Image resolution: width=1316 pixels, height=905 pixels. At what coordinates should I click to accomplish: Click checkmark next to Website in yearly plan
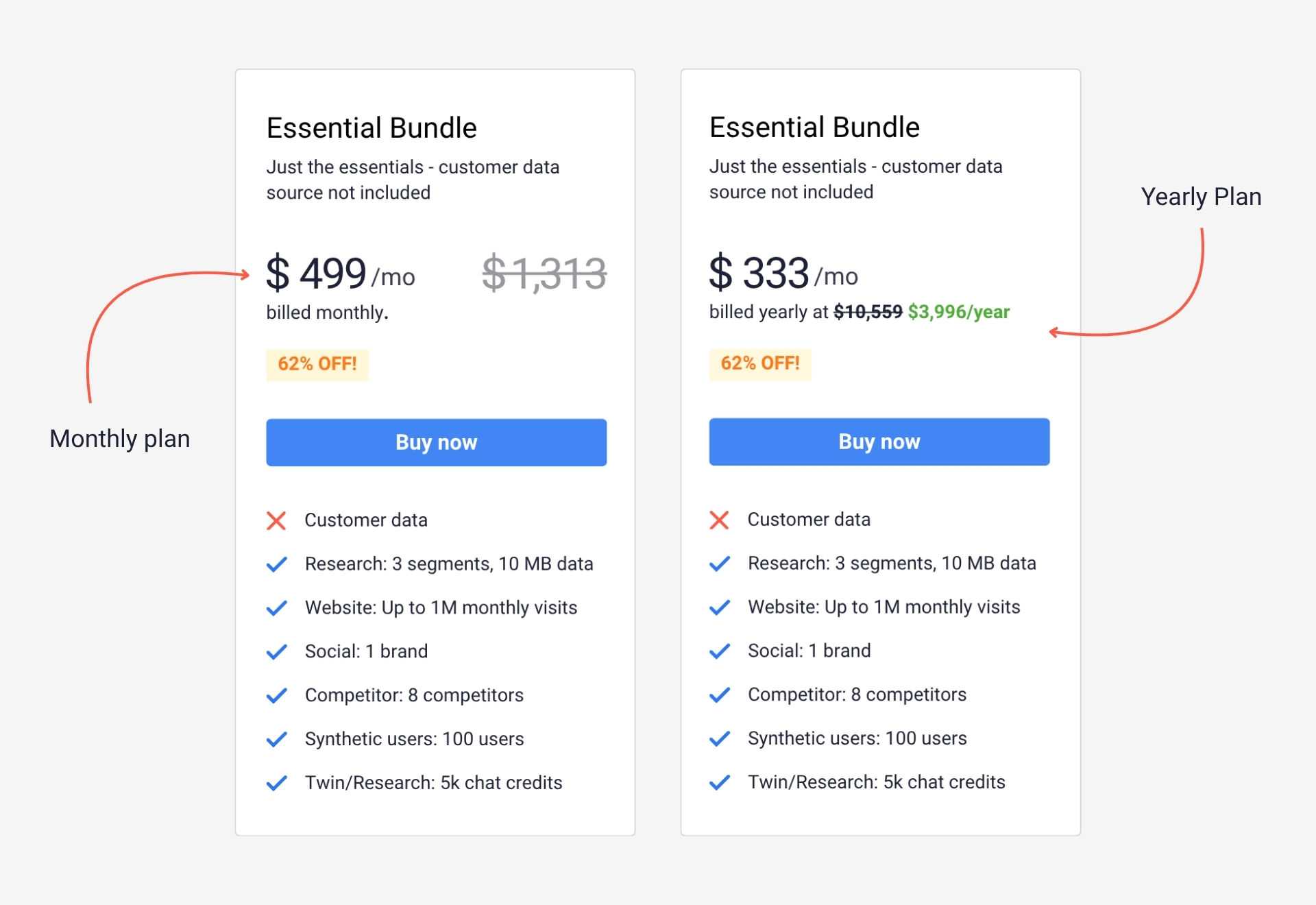[x=719, y=607]
